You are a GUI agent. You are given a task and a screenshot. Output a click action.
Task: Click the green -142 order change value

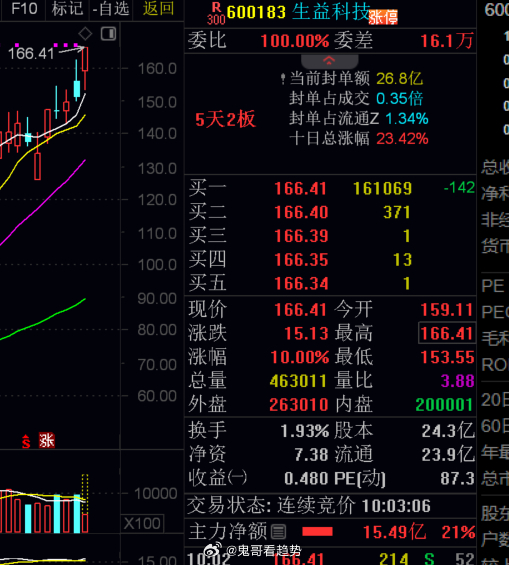point(459,188)
